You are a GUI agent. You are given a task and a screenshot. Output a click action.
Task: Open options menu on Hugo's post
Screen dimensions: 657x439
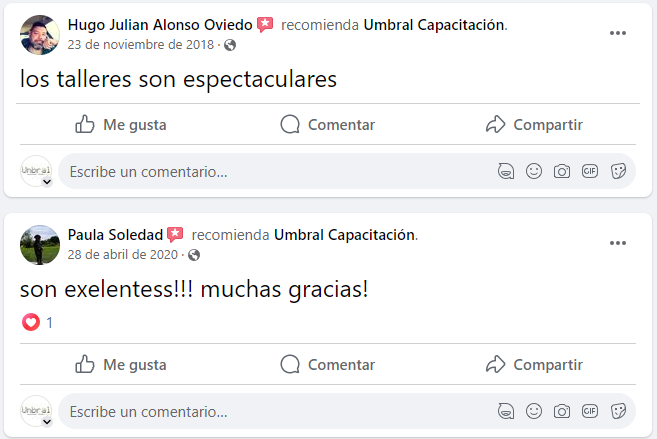(618, 33)
